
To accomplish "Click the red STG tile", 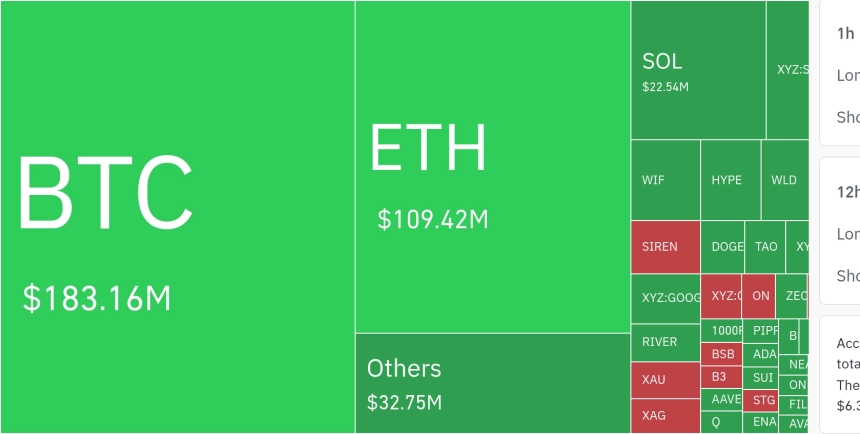I will coord(763,400).
